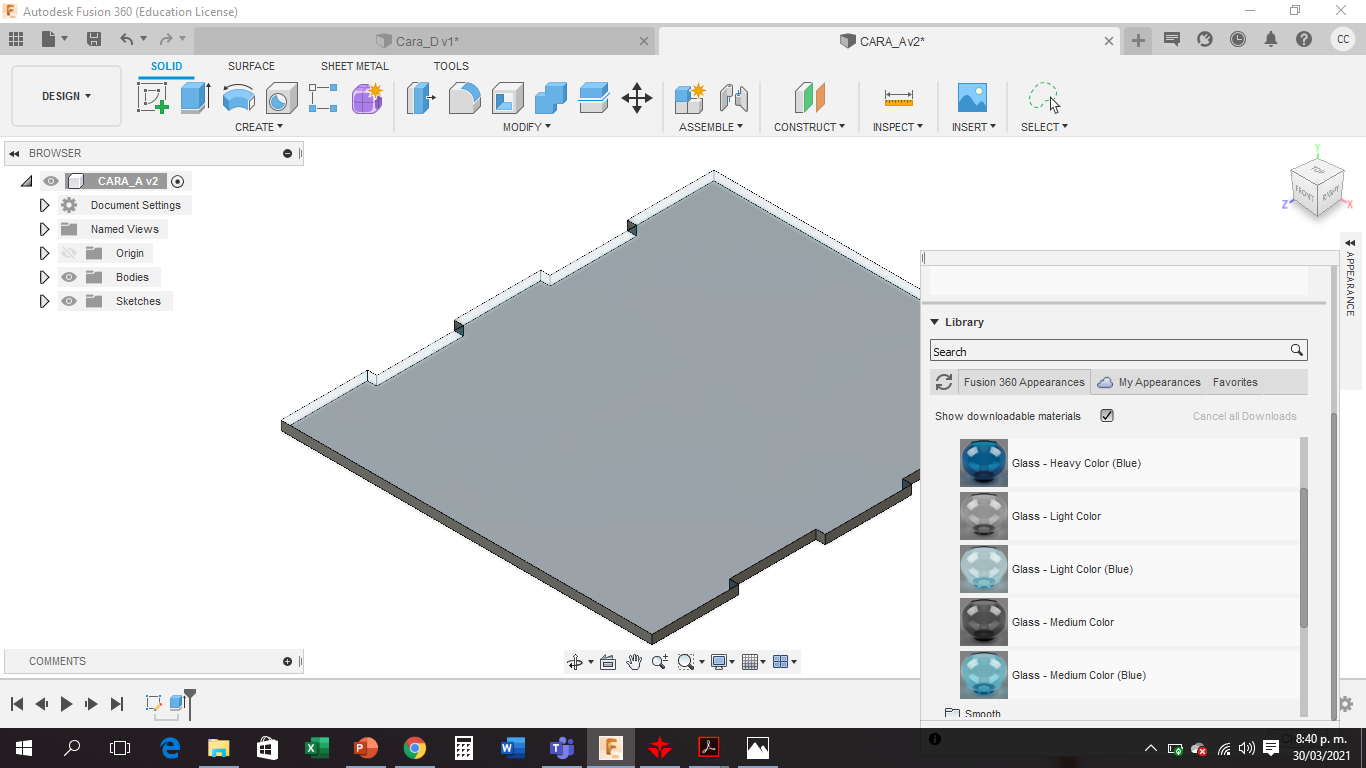Select the Press Pull tool
Viewport: 1366px width, 768px height.
click(x=422, y=98)
